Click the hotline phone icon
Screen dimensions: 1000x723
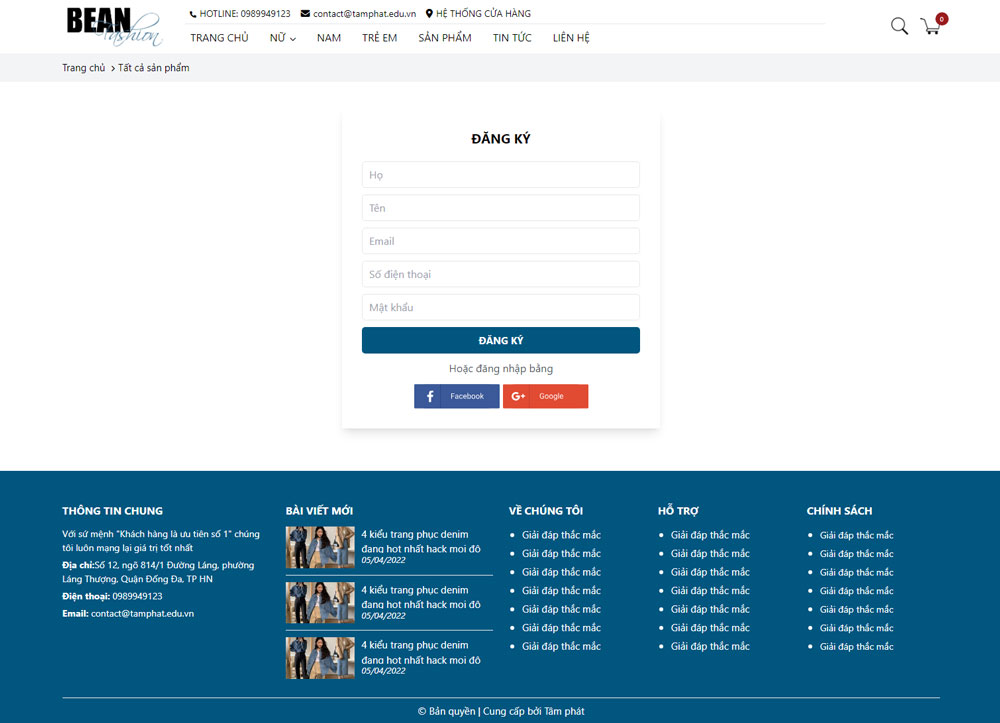coord(193,14)
